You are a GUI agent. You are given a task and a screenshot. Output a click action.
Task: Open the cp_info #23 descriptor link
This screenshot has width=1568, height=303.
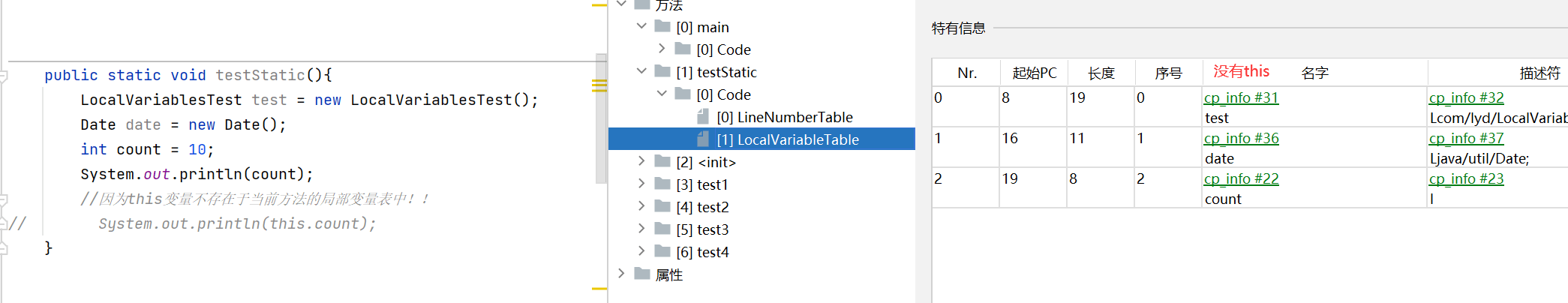[1466, 178]
